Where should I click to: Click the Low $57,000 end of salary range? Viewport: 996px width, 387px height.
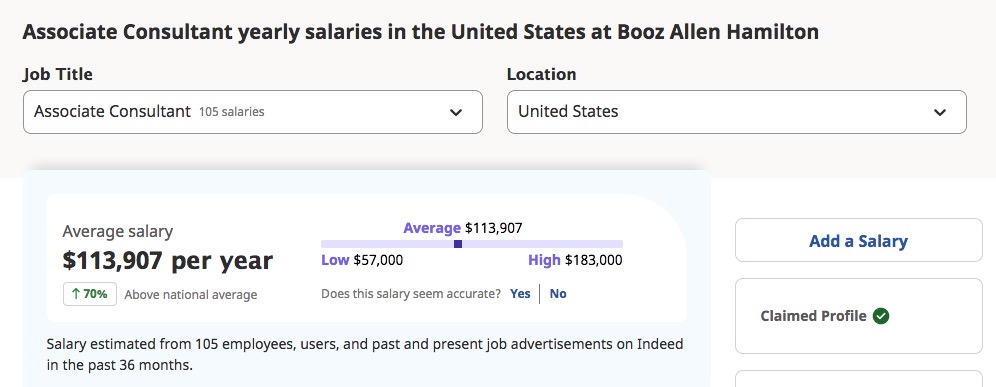[x=362, y=260]
